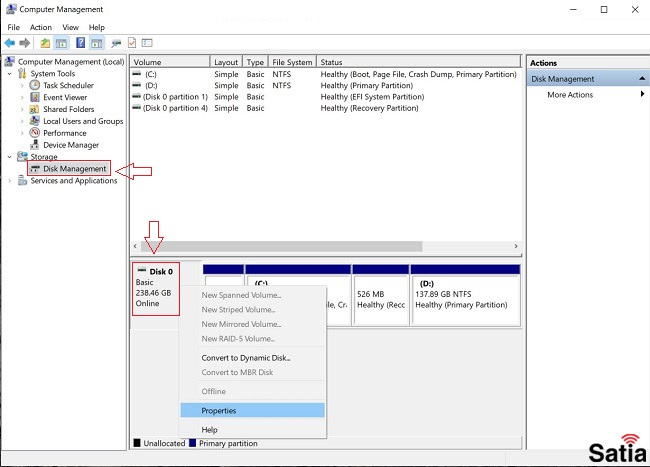Open the File menu
Screen dimensions: 650x467
click(13, 27)
